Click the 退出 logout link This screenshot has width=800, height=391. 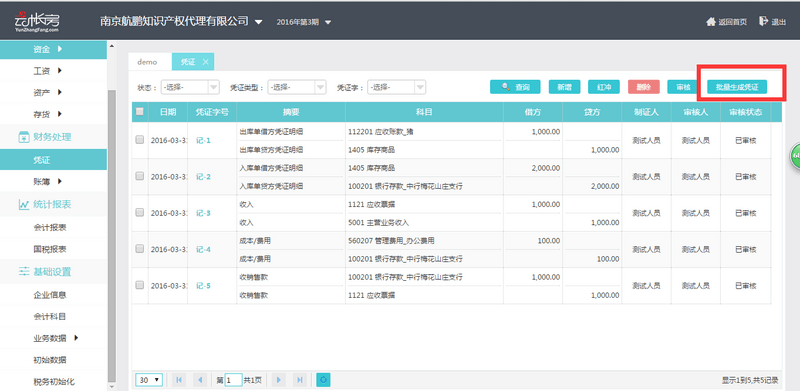(x=779, y=22)
